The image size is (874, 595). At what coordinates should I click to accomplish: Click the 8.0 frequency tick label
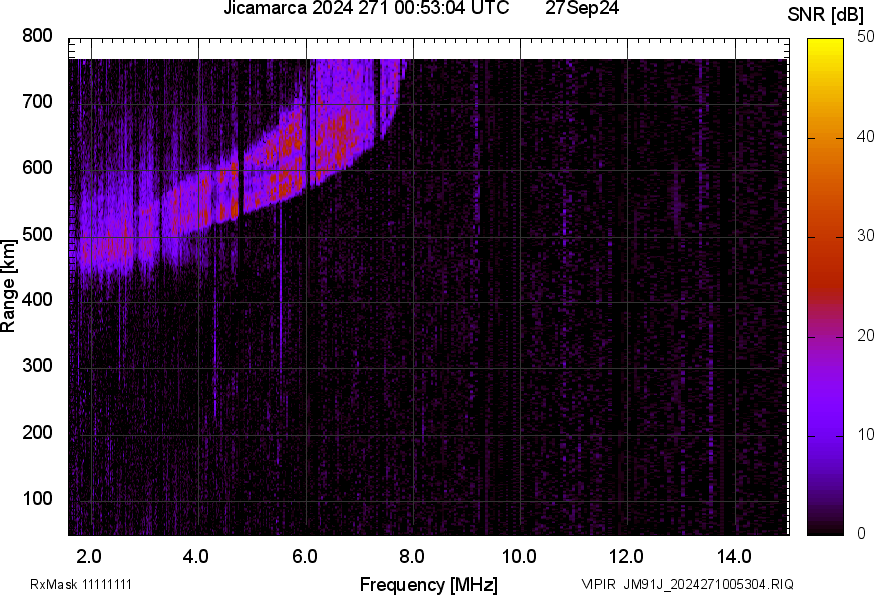tap(412, 555)
